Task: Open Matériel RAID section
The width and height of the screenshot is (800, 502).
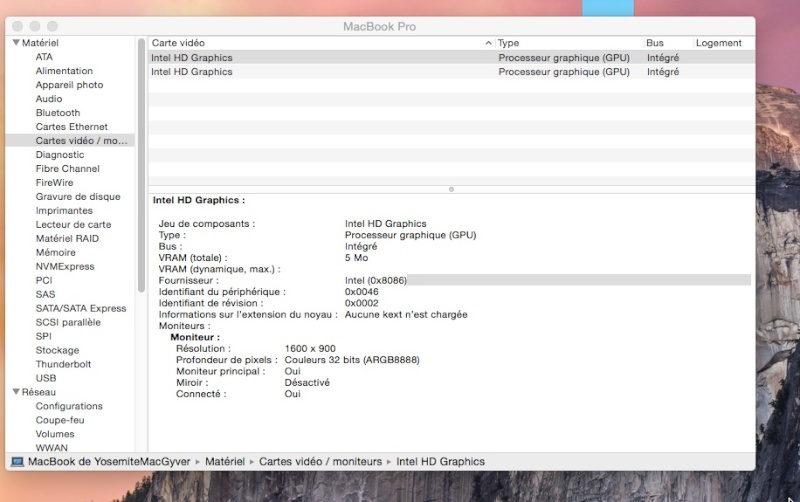Action: click(67, 238)
